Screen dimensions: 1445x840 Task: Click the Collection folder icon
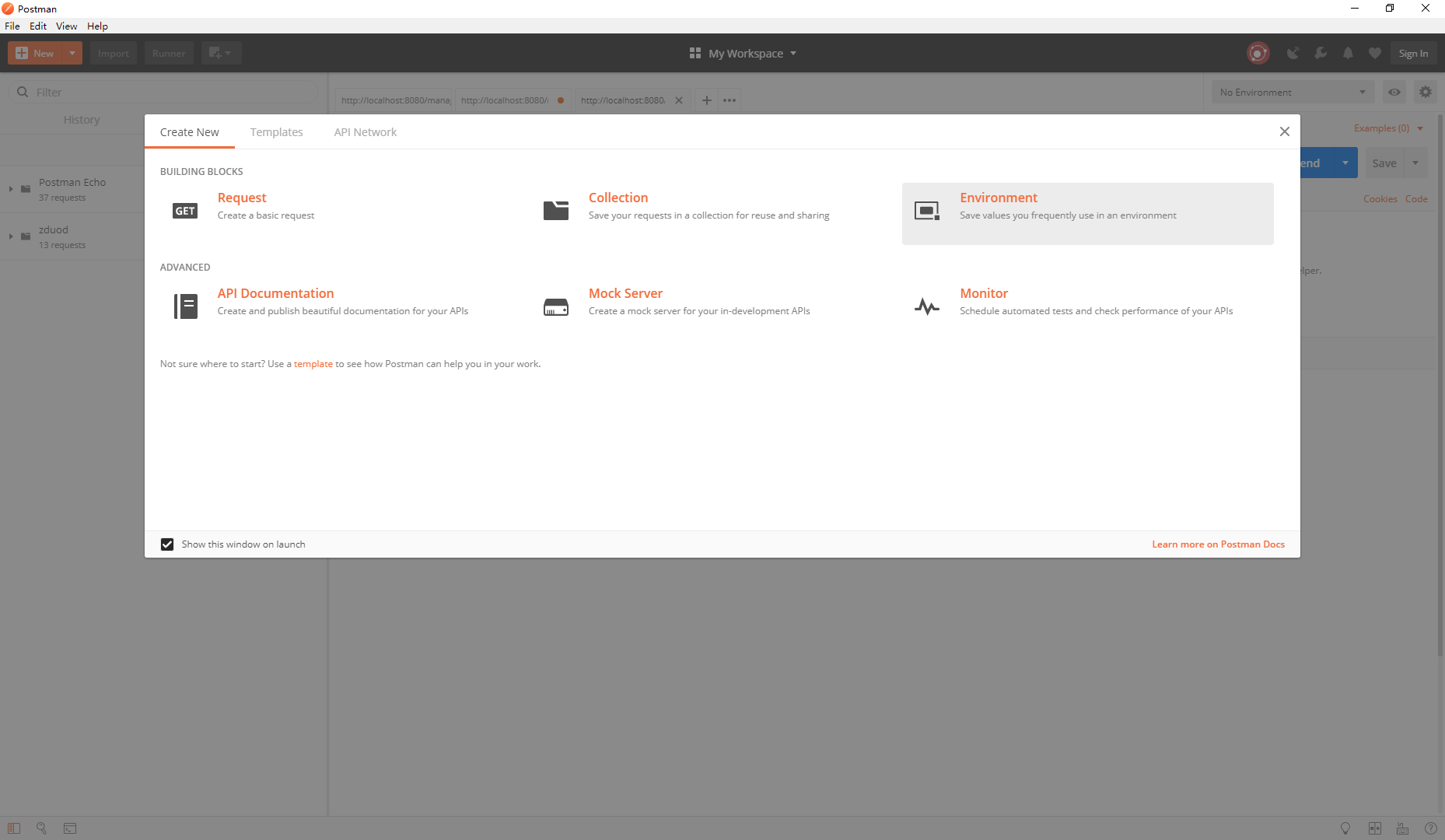tap(556, 211)
